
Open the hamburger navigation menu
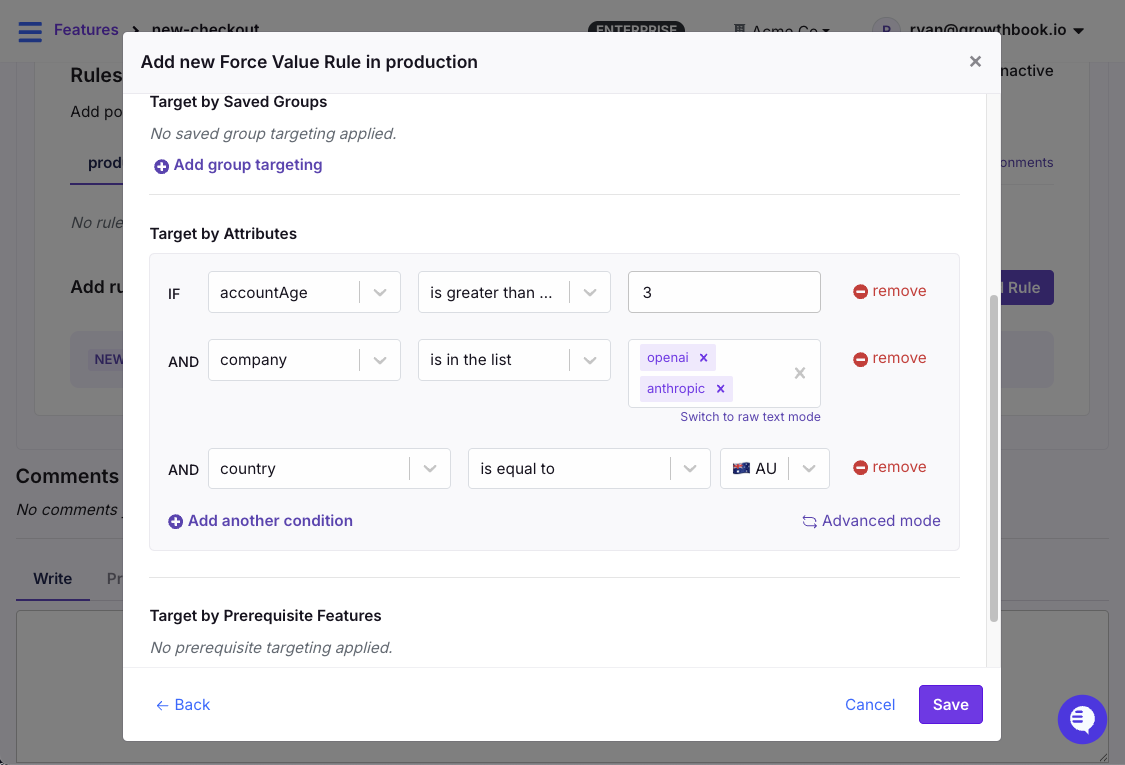tap(30, 31)
